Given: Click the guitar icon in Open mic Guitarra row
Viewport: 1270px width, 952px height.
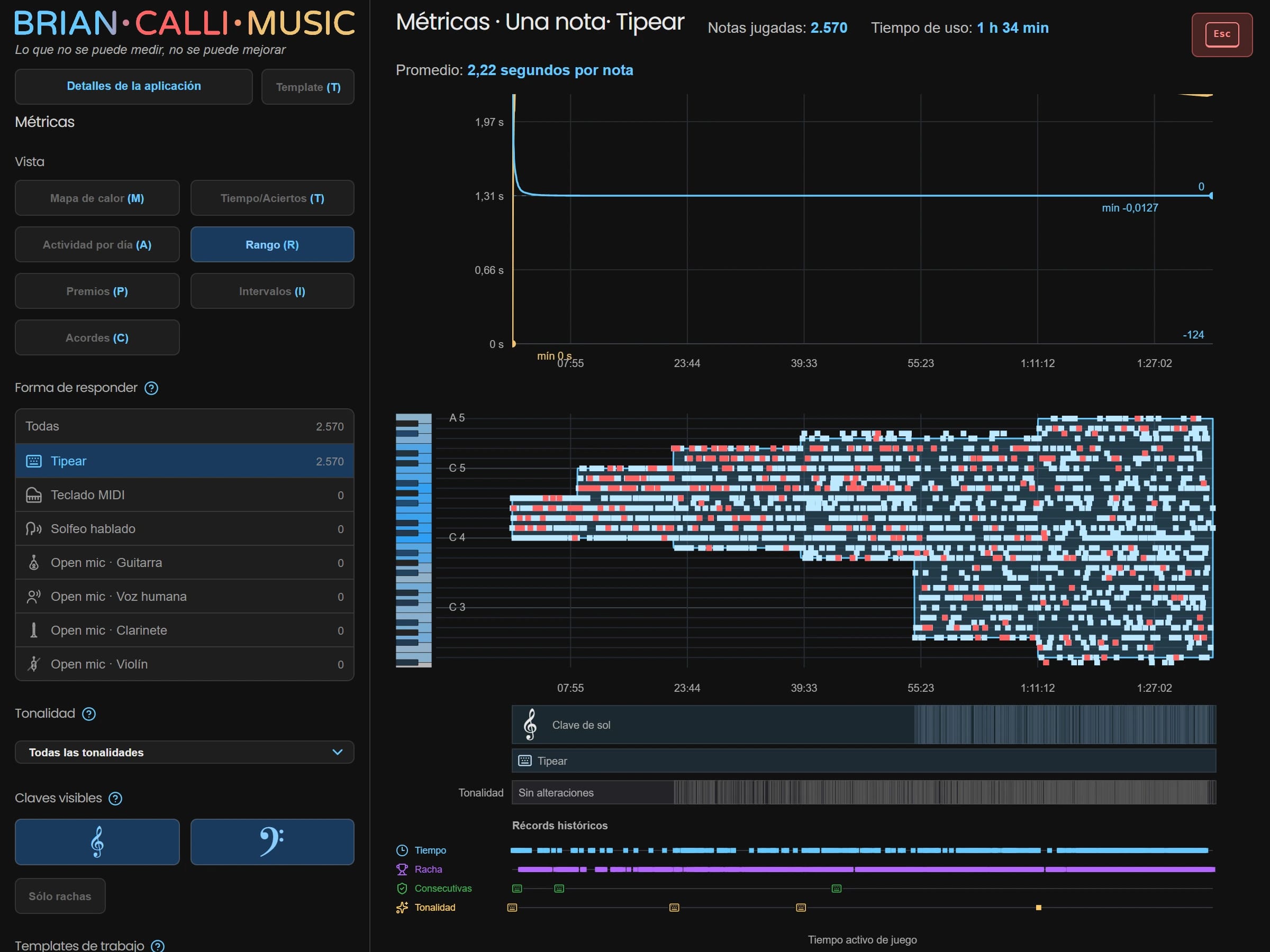Looking at the screenshot, I should (x=34, y=562).
